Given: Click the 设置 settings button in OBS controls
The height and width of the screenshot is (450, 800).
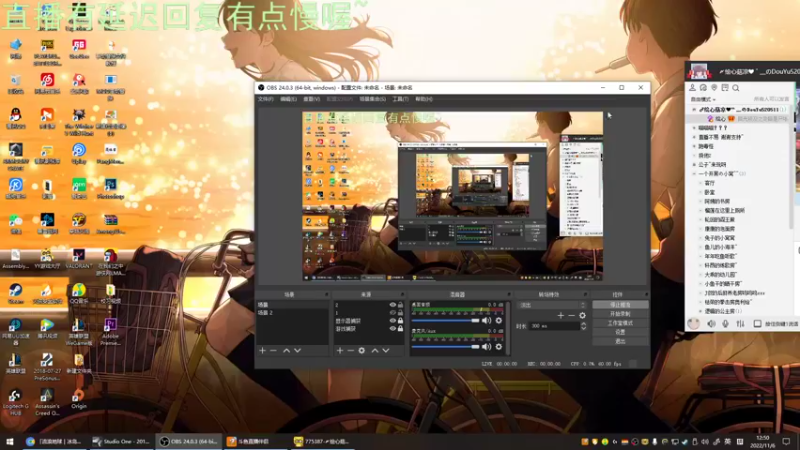Looking at the screenshot, I should [620, 332].
